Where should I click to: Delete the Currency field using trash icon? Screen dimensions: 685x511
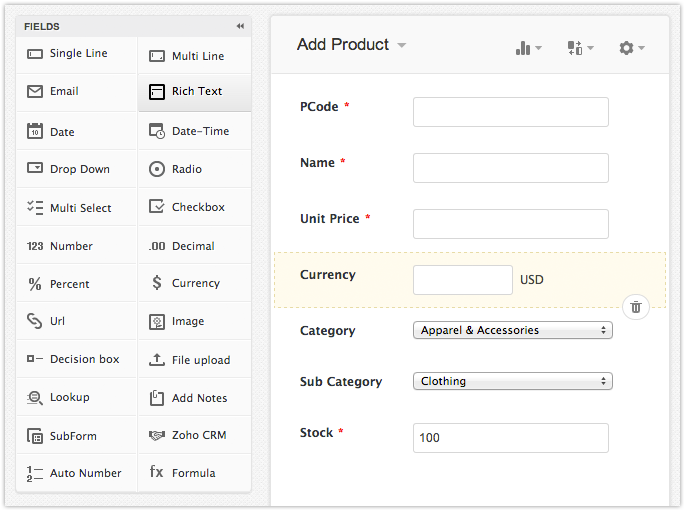(x=637, y=306)
